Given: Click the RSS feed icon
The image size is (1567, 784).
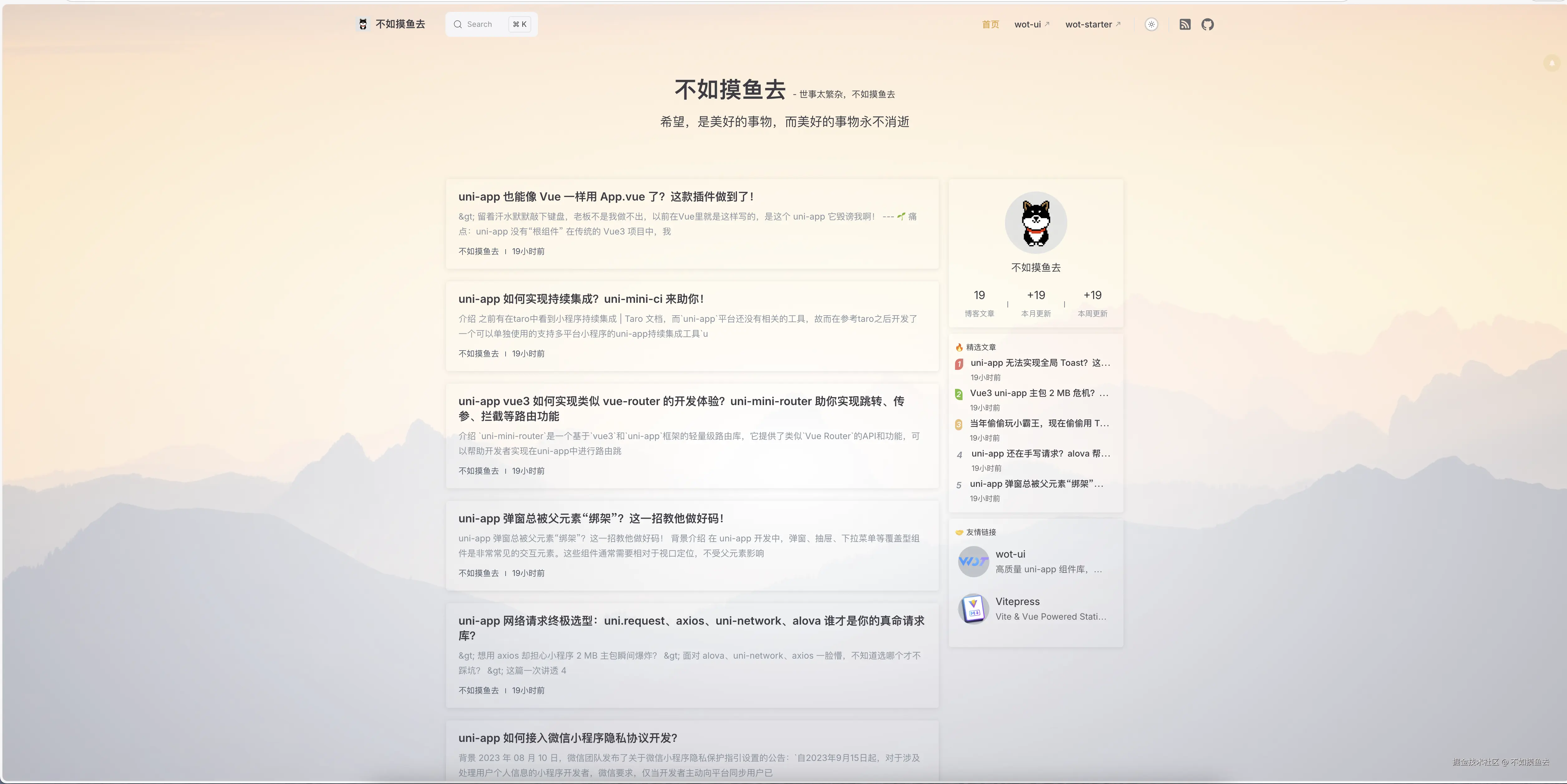Looking at the screenshot, I should pos(1185,24).
